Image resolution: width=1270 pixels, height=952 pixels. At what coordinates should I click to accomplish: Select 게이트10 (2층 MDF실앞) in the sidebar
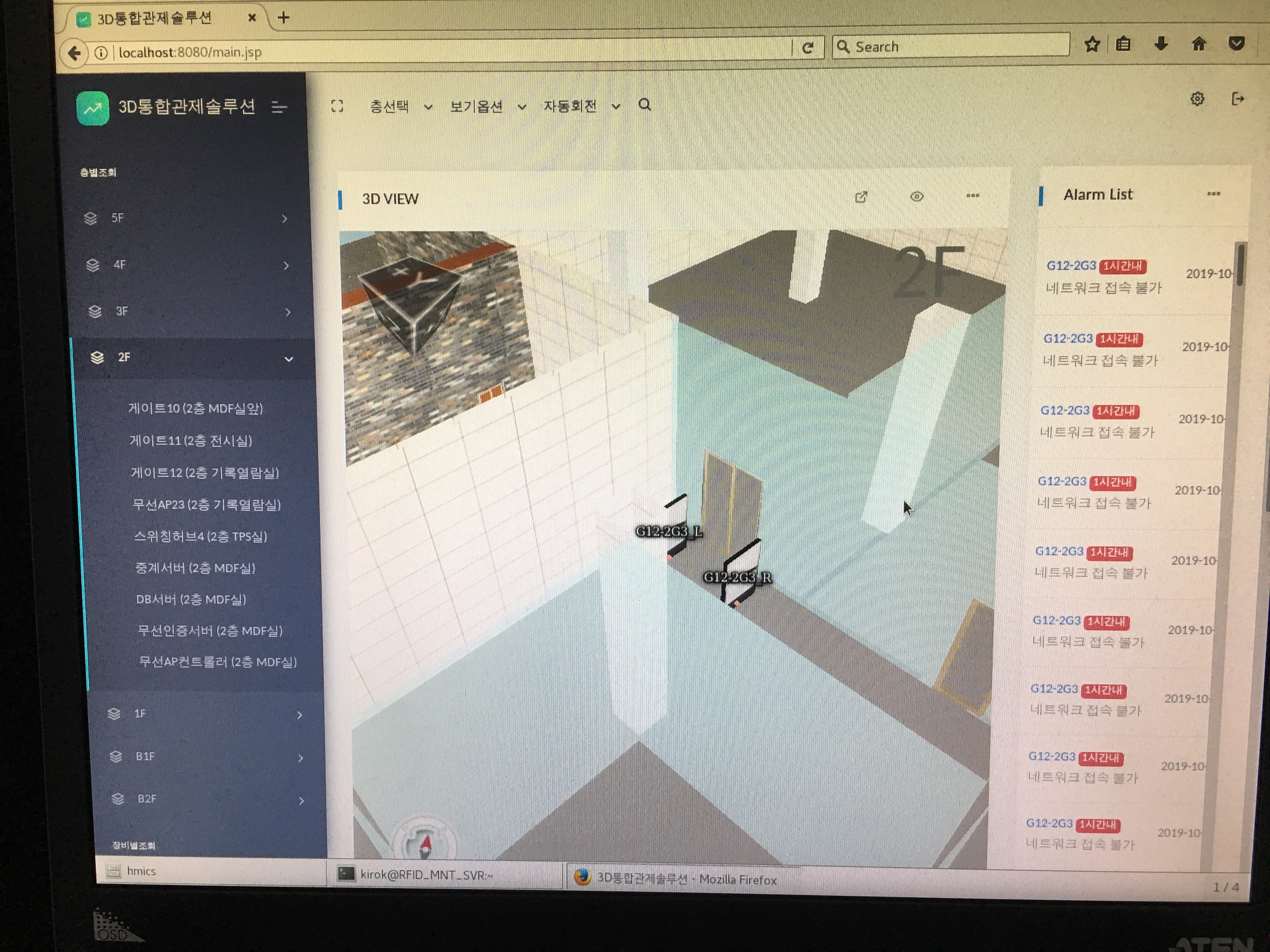(195, 409)
